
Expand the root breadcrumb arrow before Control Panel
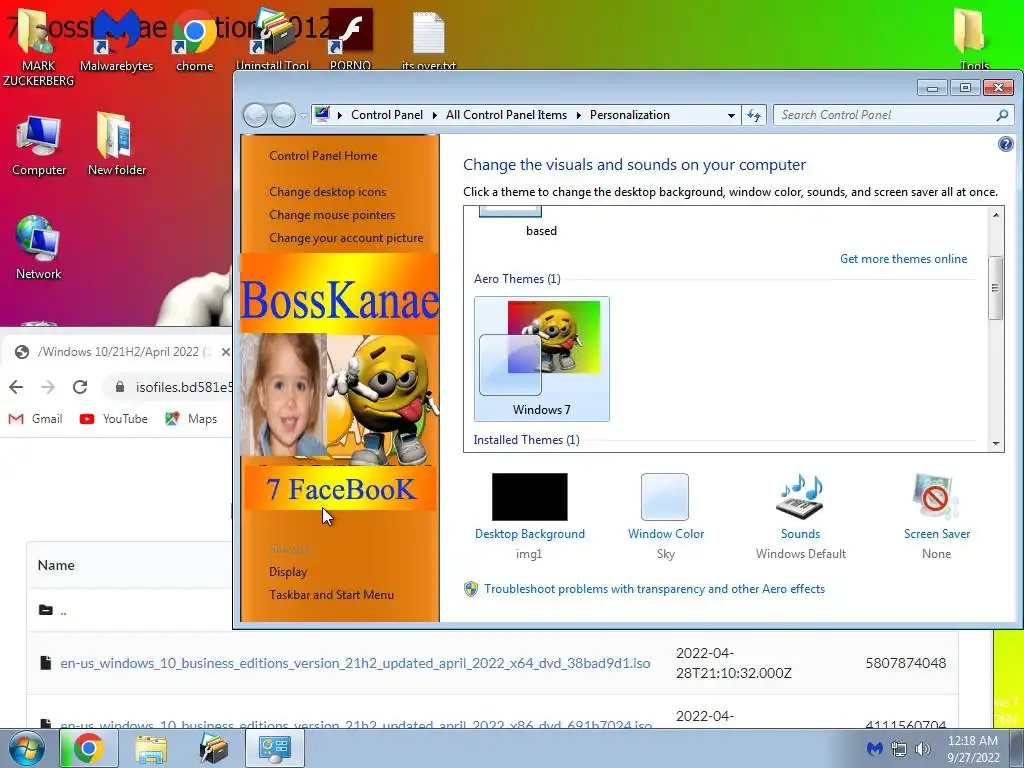tap(340, 115)
